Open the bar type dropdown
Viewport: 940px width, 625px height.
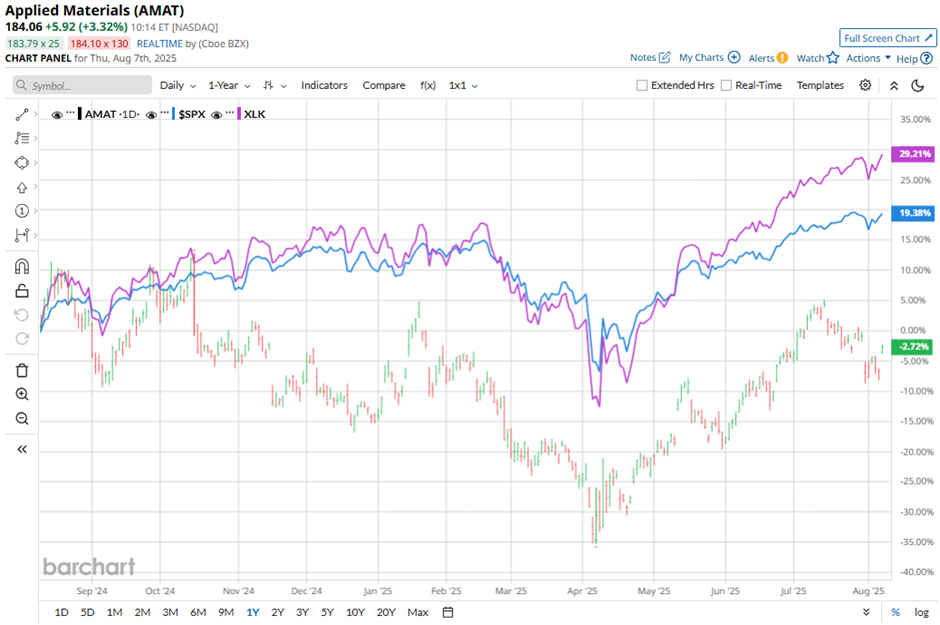click(275, 86)
